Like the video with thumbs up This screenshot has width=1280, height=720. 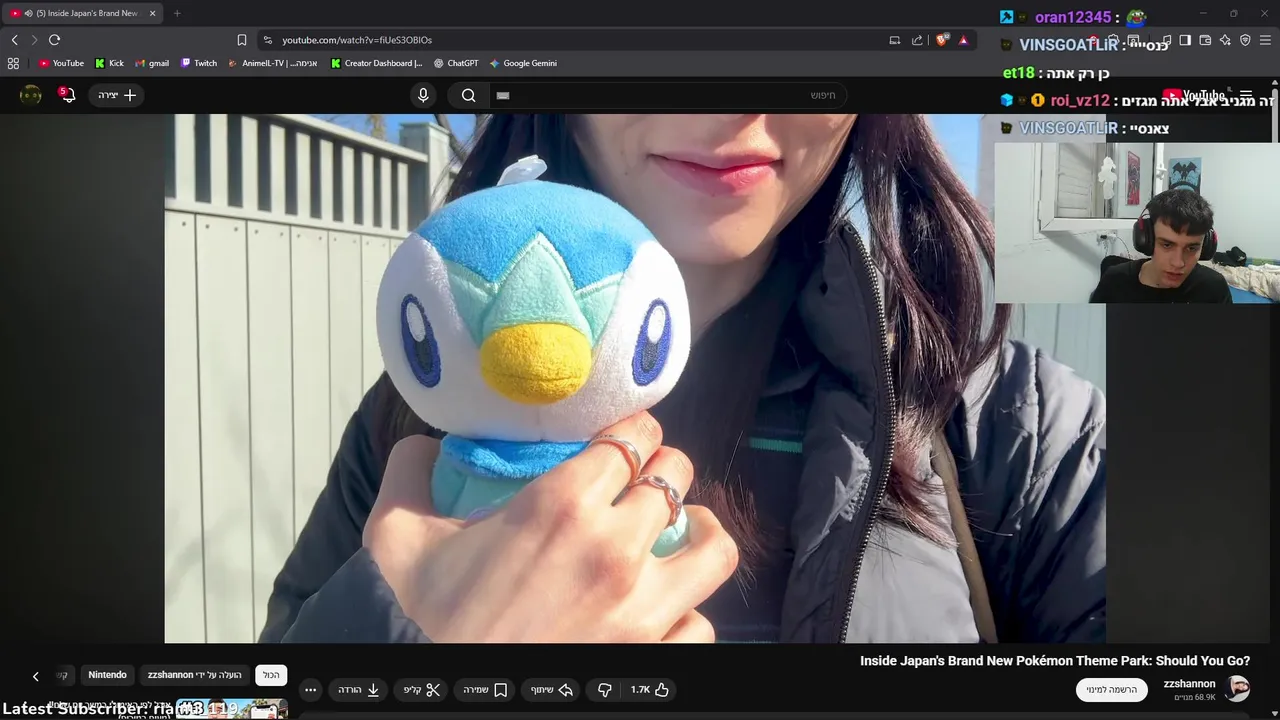650,690
